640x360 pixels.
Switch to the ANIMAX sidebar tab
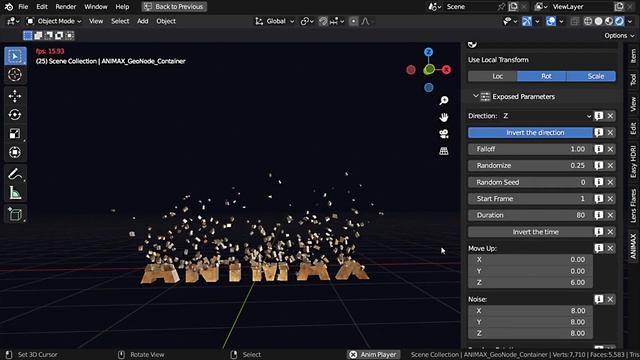[x=633, y=246]
